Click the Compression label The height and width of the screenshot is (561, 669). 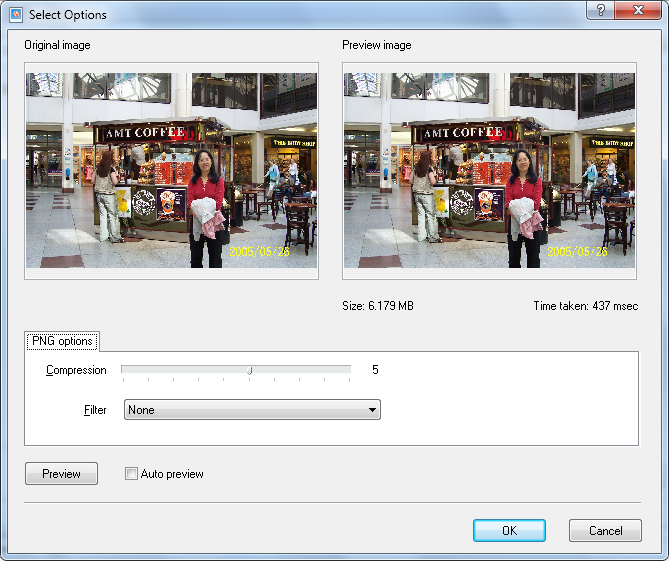(x=76, y=370)
